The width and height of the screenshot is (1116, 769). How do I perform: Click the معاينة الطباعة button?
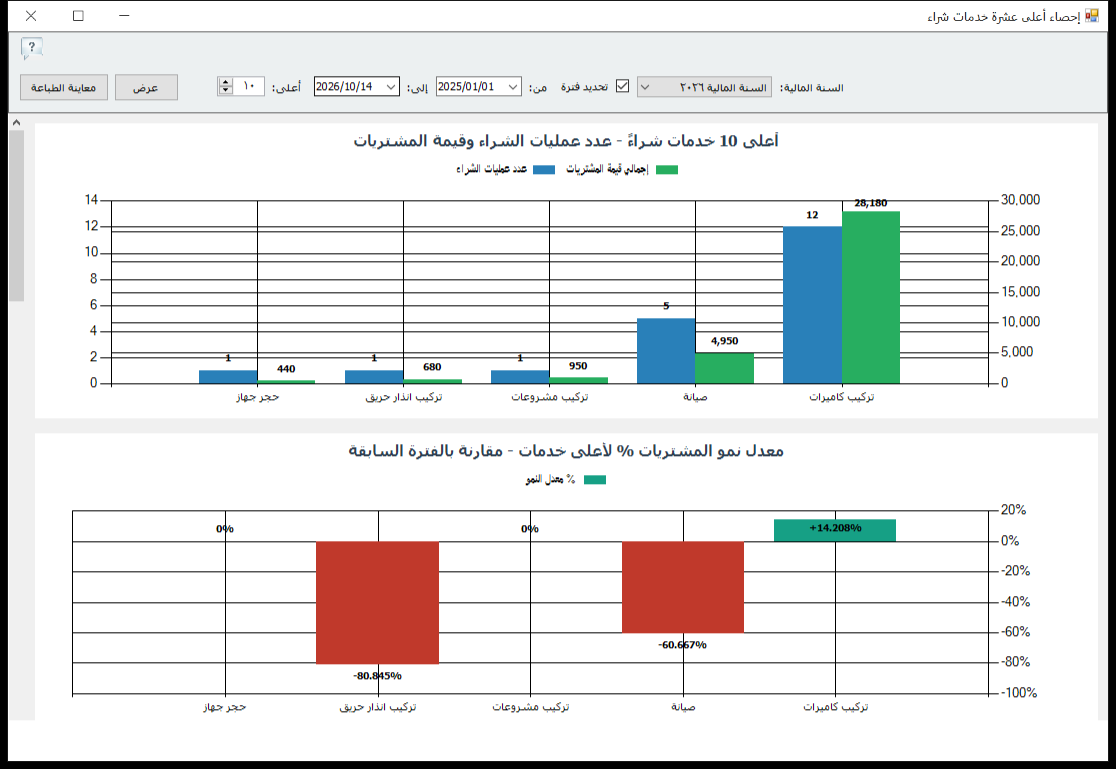[x=63, y=87]
